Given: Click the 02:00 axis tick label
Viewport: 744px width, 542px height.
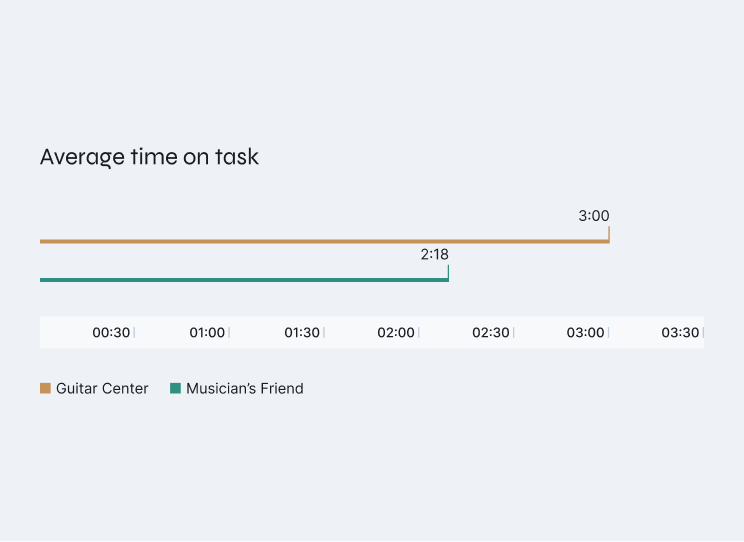Looking at the screenshot, I should pos(396,333).
